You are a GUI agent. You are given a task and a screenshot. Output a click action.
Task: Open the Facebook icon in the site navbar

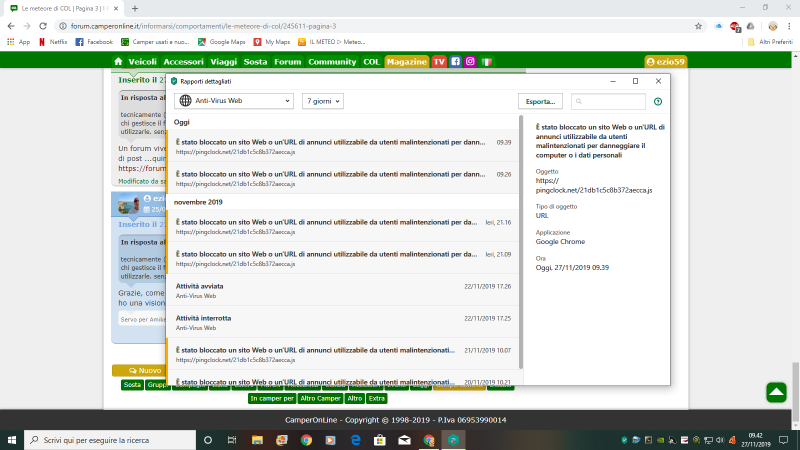[x=455, y=62]
